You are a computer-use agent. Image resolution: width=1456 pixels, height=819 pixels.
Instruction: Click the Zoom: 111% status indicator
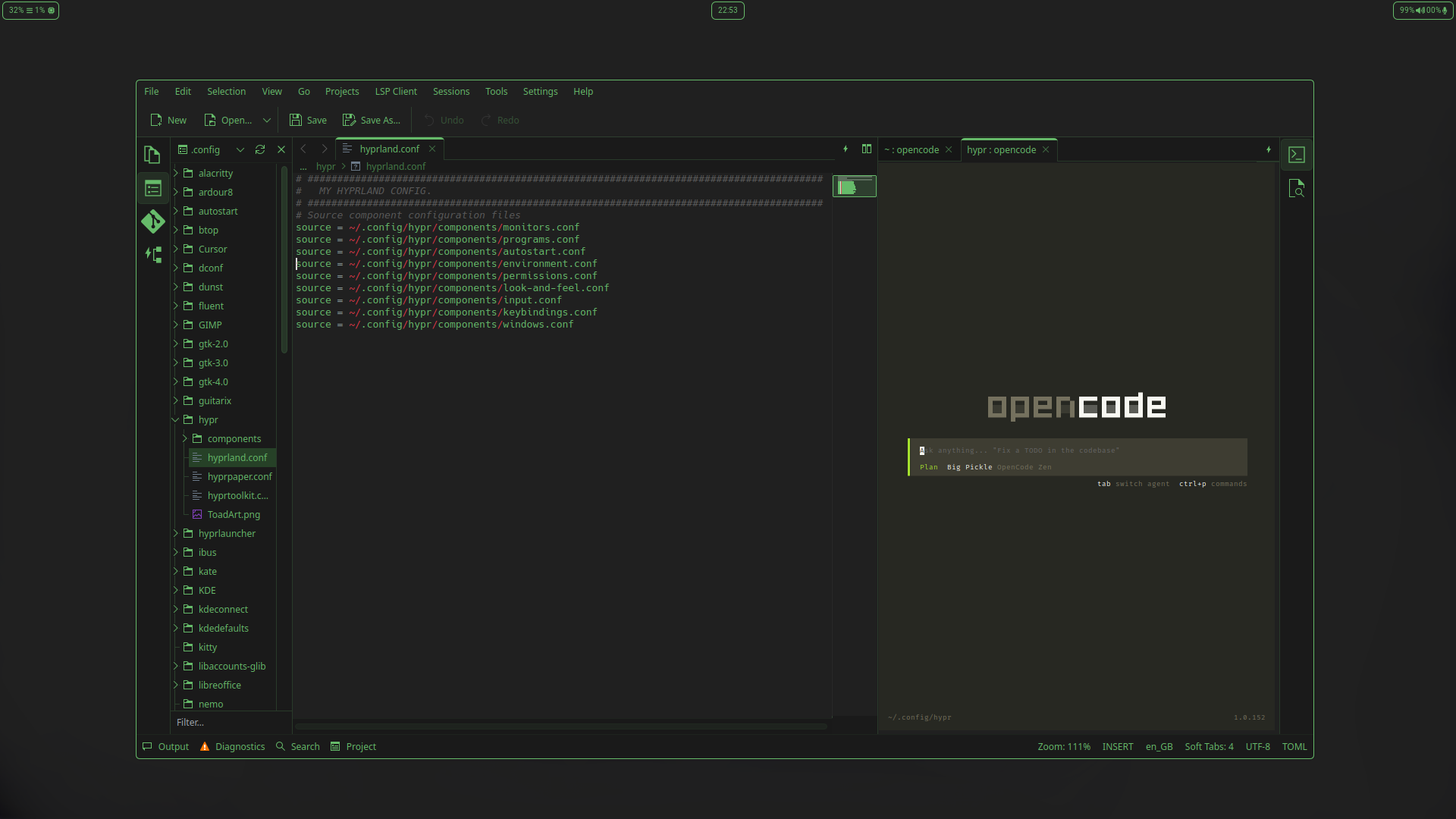(x=1063, y=746)
